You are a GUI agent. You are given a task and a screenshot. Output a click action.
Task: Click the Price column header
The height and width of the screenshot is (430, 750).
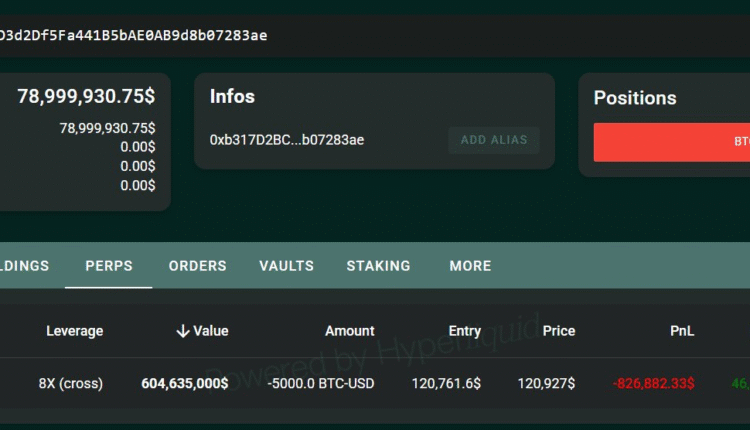click(x=559, y=331)
